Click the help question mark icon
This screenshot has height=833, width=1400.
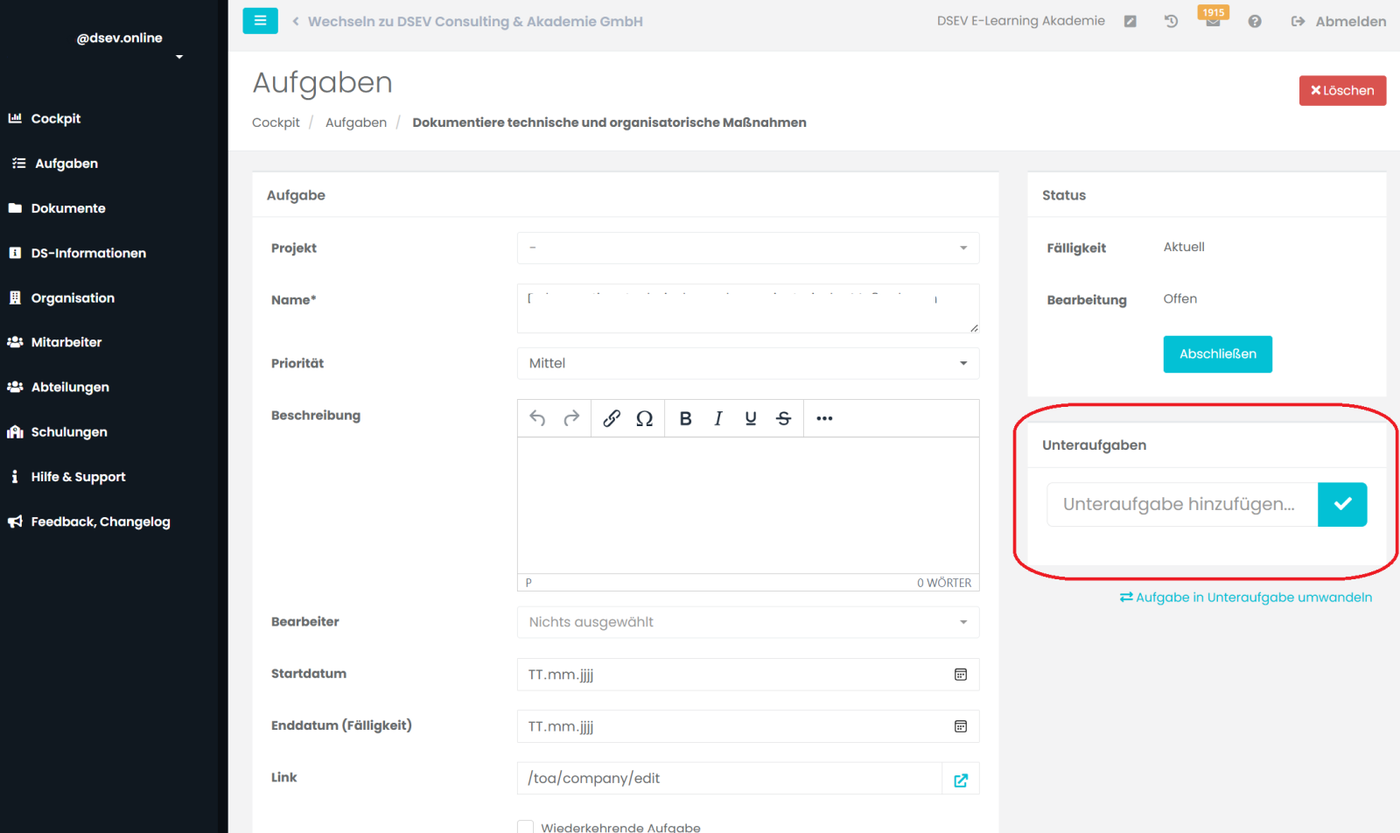click(1254, 21)
